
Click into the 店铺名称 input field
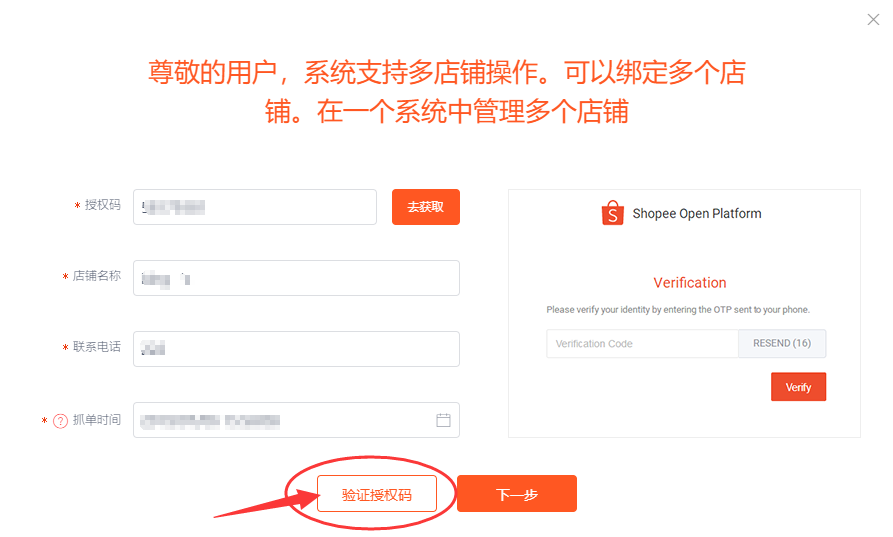[296, 278]
